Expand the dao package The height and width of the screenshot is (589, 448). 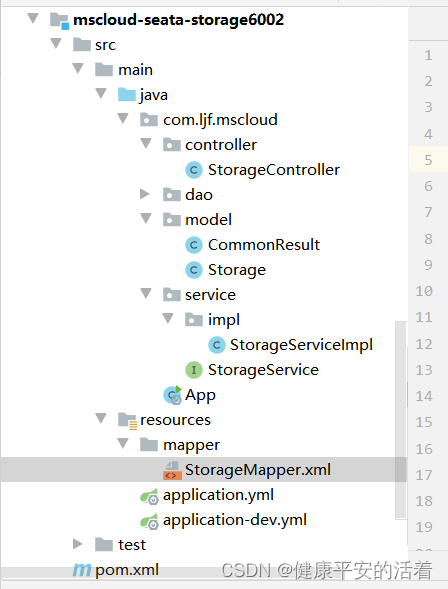point(145,194)
